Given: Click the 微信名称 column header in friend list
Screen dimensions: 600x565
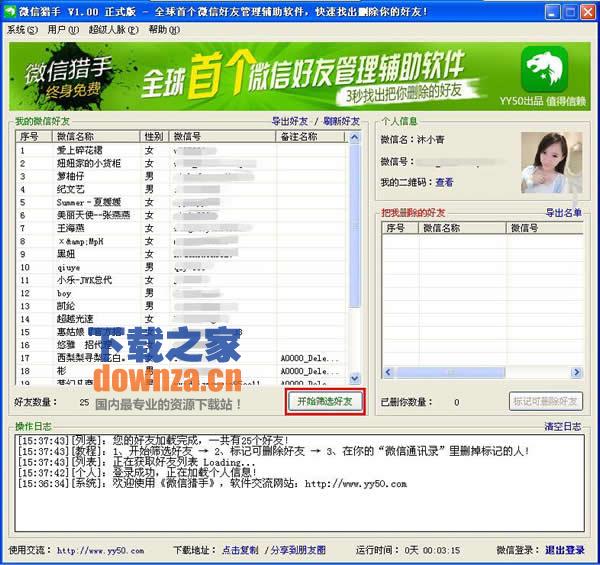Looking at the screenshot, I should [96, 137].
